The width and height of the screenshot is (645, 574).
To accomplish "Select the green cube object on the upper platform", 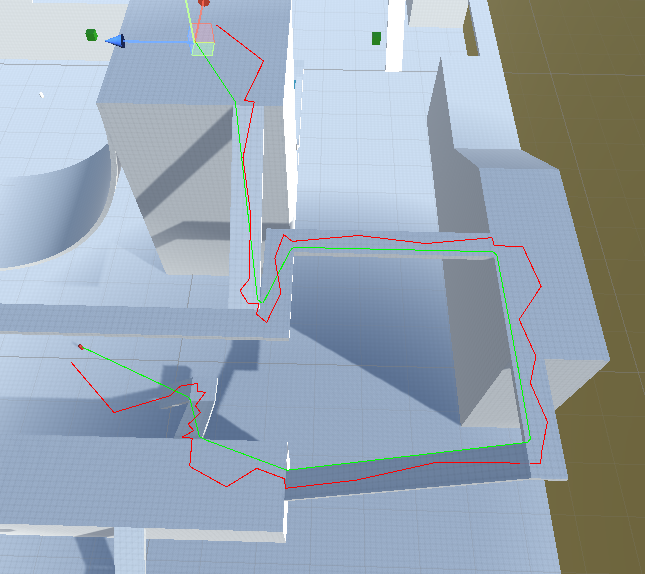I will [x=376, y=38].
